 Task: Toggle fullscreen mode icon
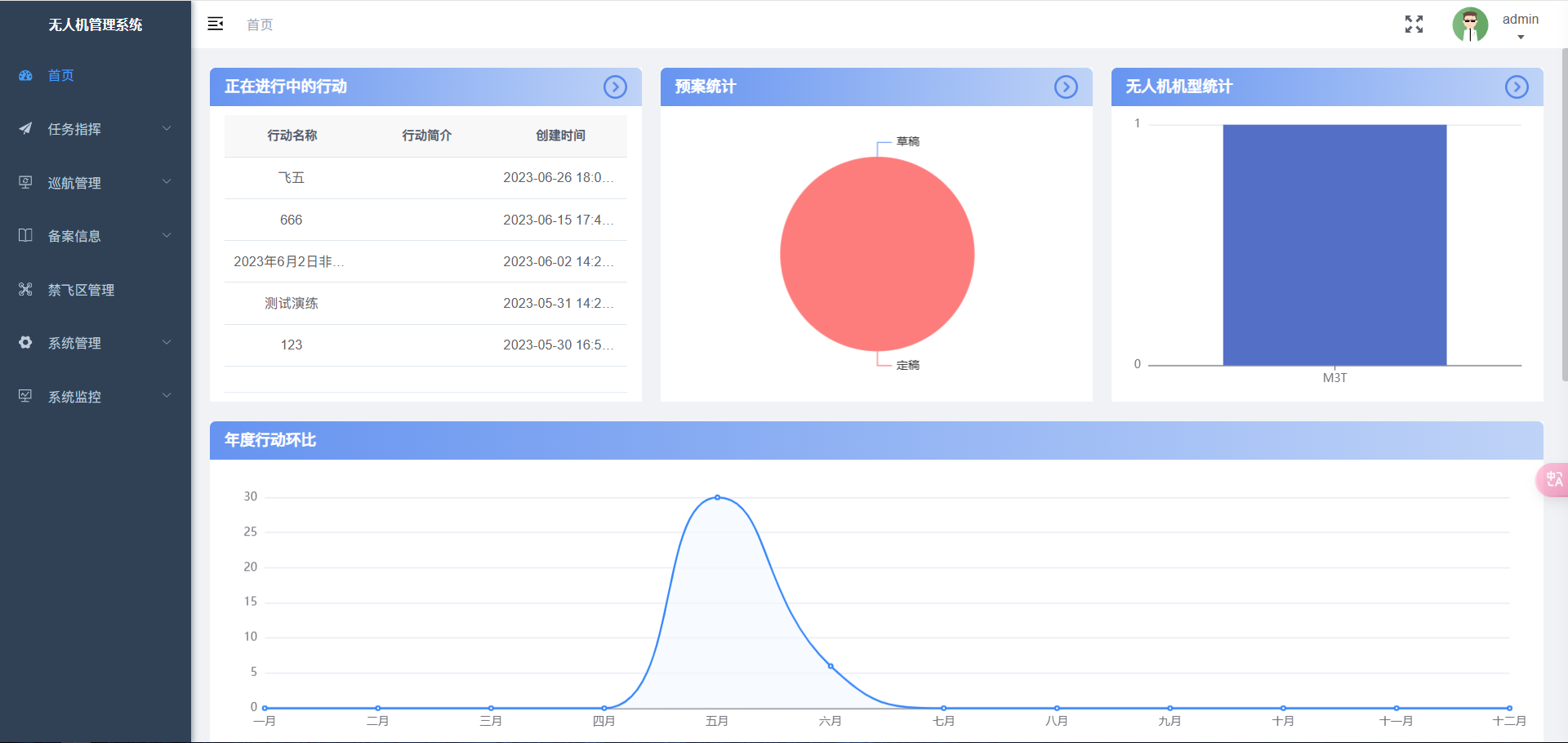coord(1414,24)
